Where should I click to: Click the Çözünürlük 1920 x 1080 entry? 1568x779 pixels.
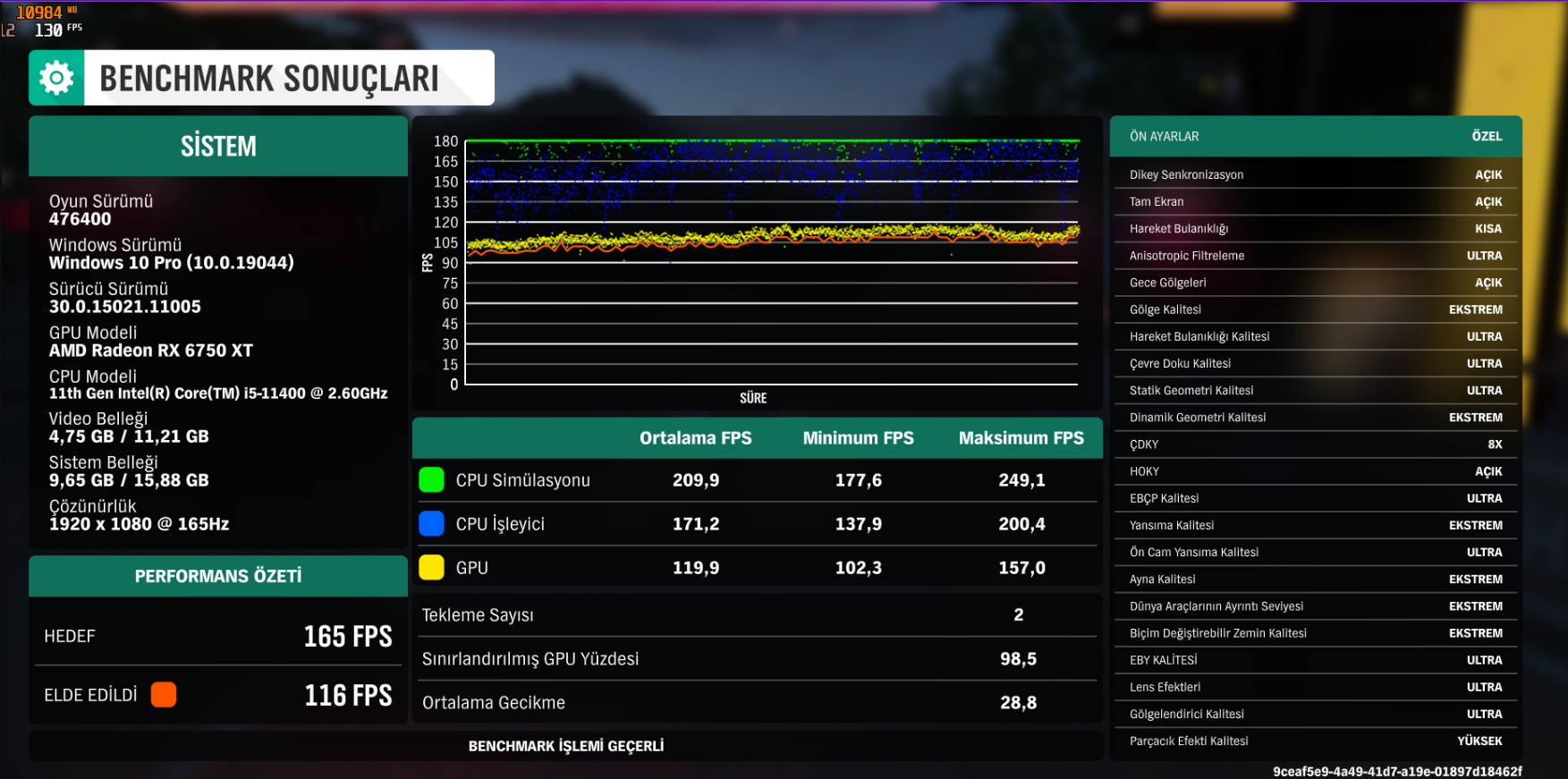(x=139, y=515)
